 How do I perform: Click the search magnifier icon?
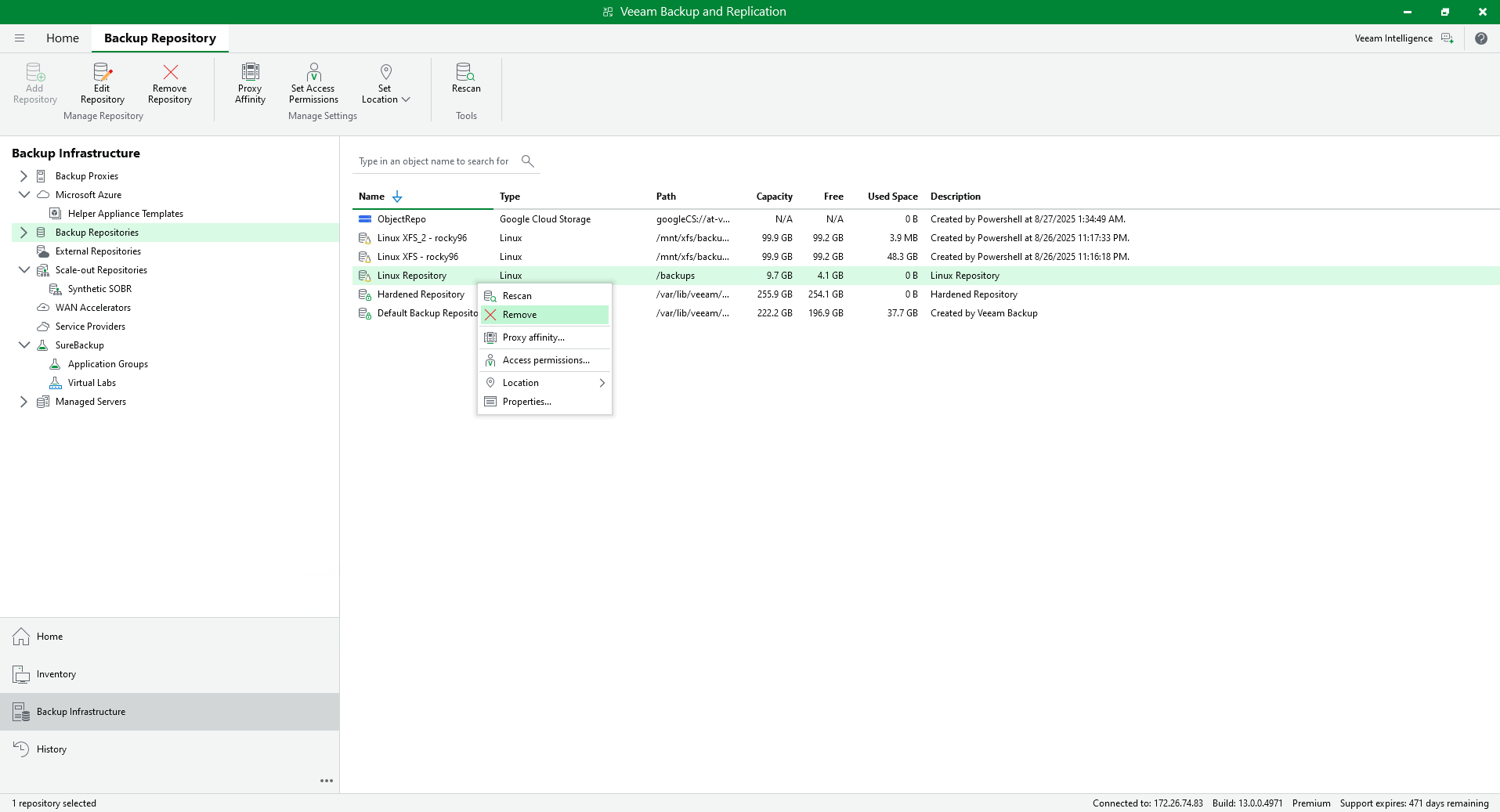(x=527, y=161)
